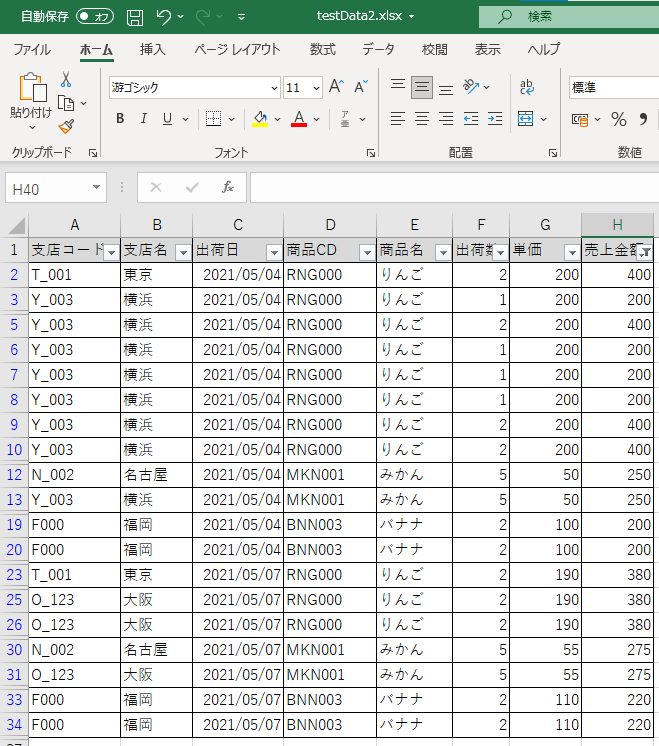Click the Italic formatting icon
Viewport: 659px width, 746px height.
pos(143,119)
